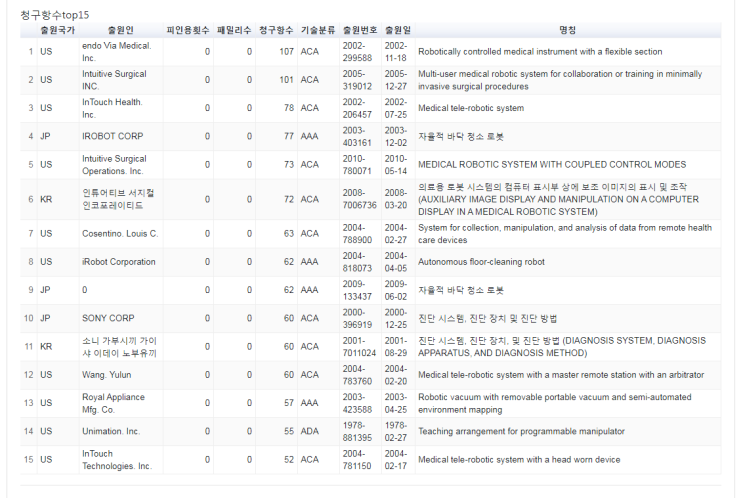Select applicant InTouch Health, Inc.
Screen dimensions: 743x498
click(112, 108)
